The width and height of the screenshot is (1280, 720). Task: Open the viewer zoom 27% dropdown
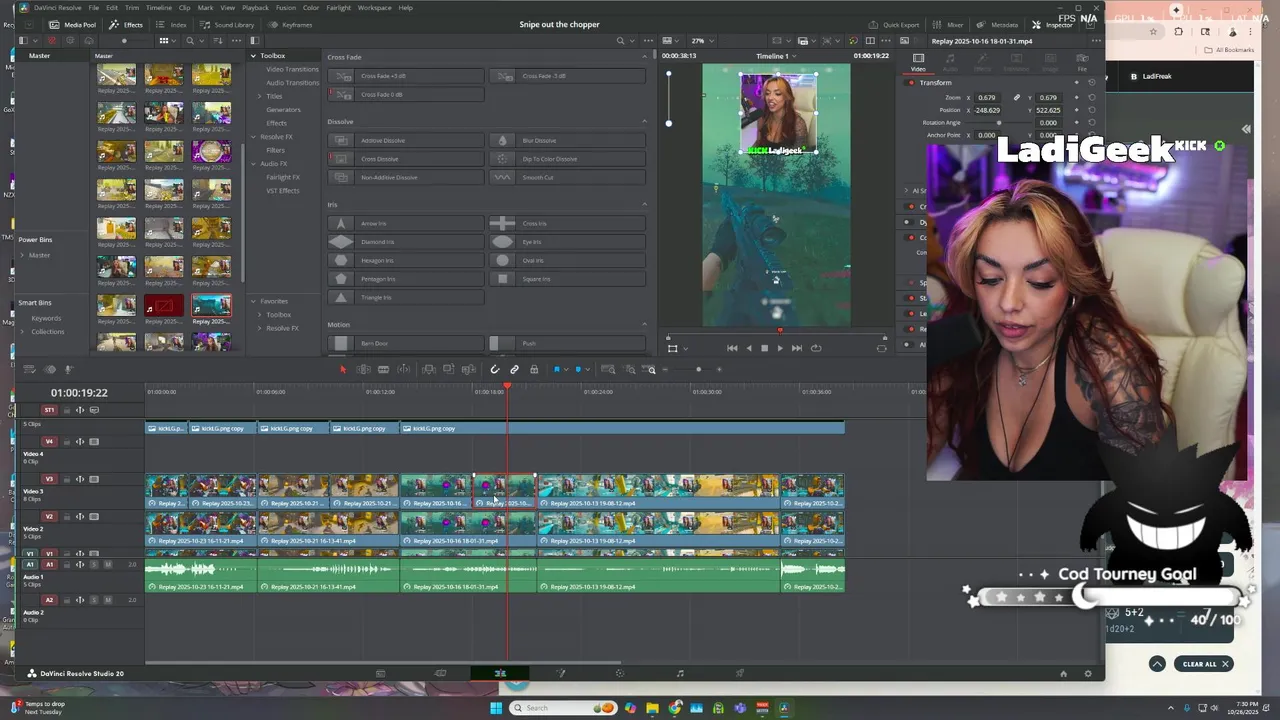coord(701,41)
